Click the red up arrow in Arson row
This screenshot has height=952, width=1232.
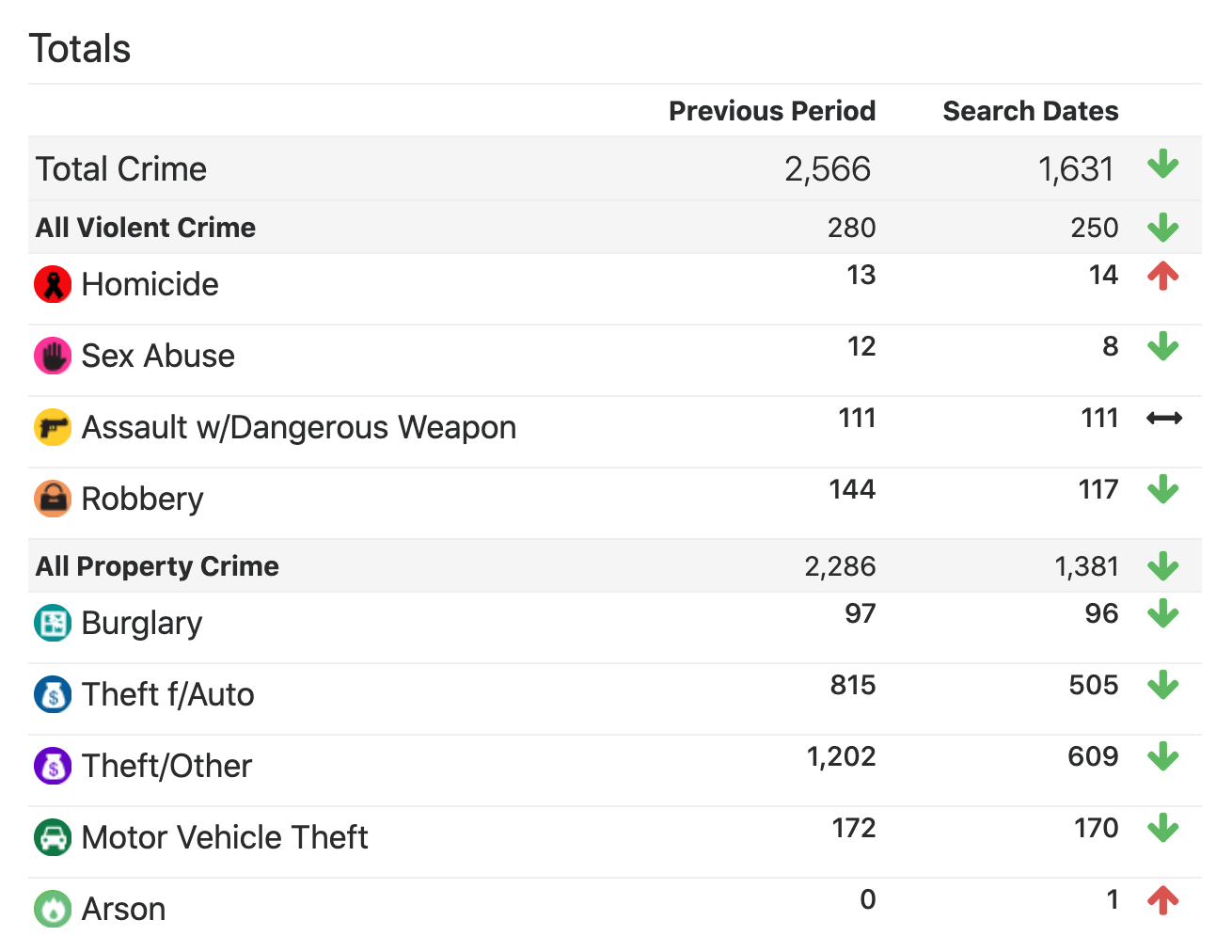[1163, 900]
